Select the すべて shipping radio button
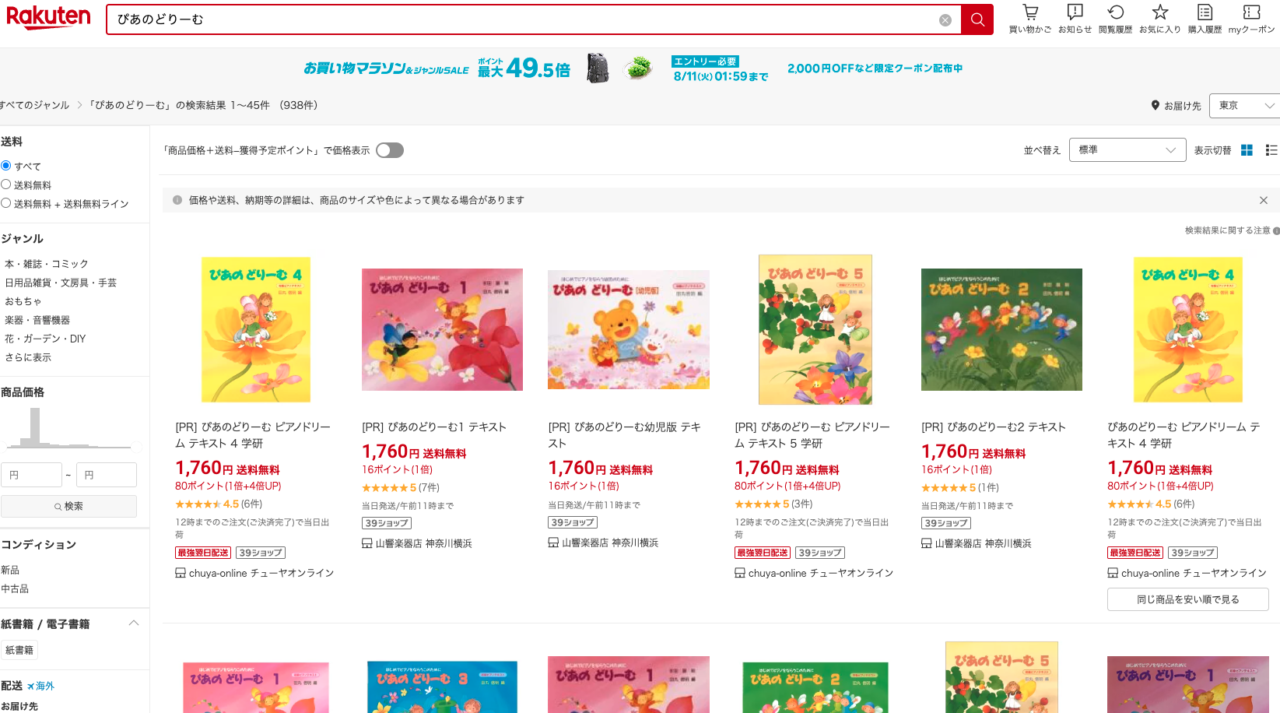Viewport: 1280px width, 713px height. click(6, 166)
